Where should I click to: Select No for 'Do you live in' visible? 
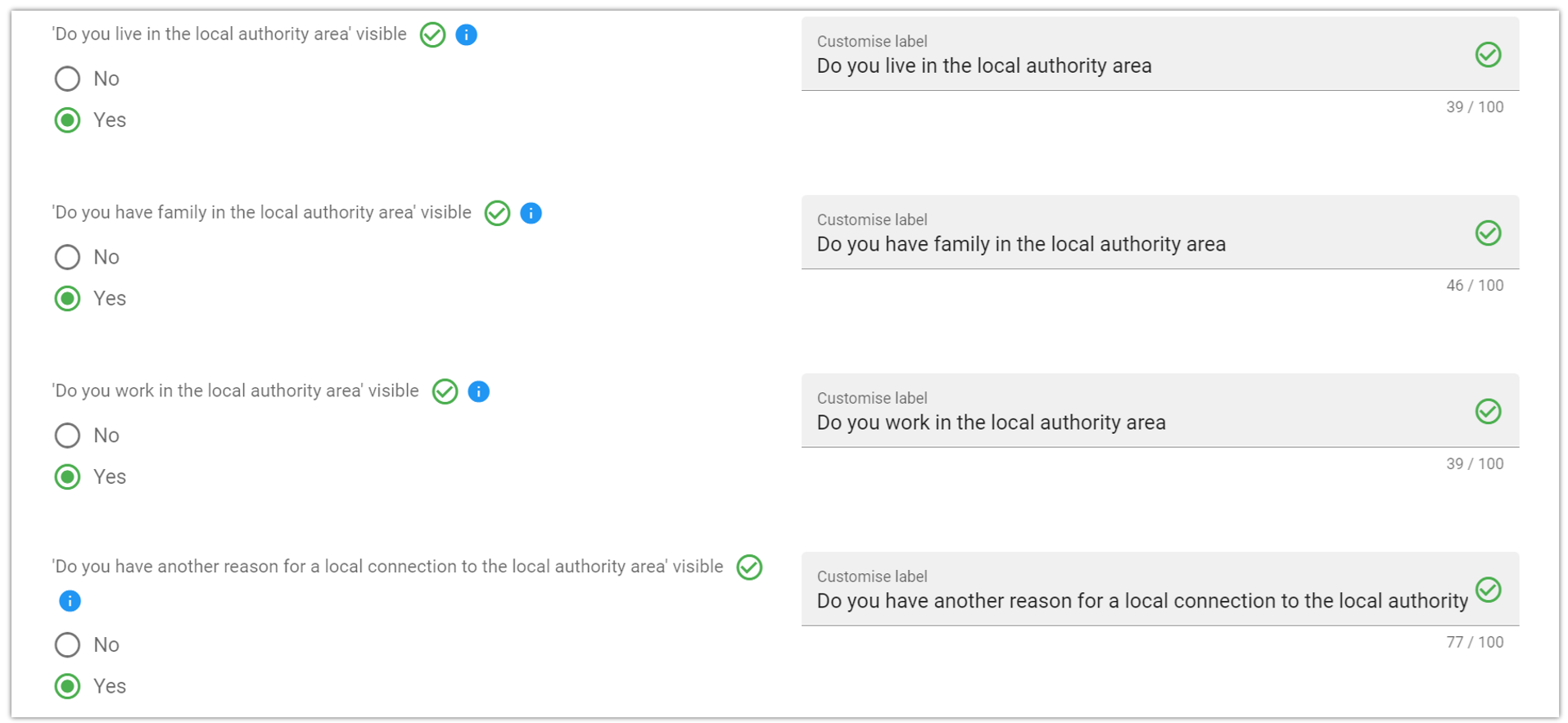(67, 79)
